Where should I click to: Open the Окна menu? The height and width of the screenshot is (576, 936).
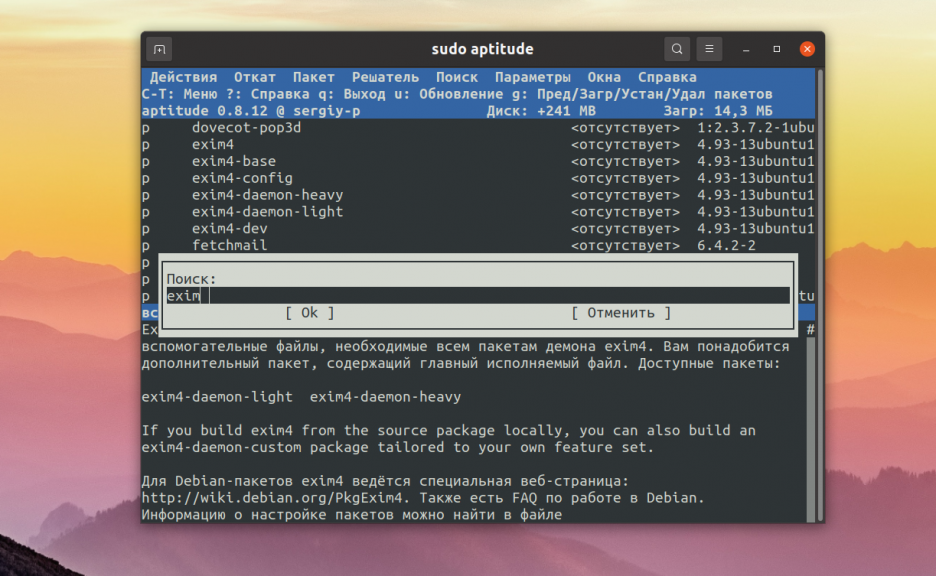click(604, 77)
